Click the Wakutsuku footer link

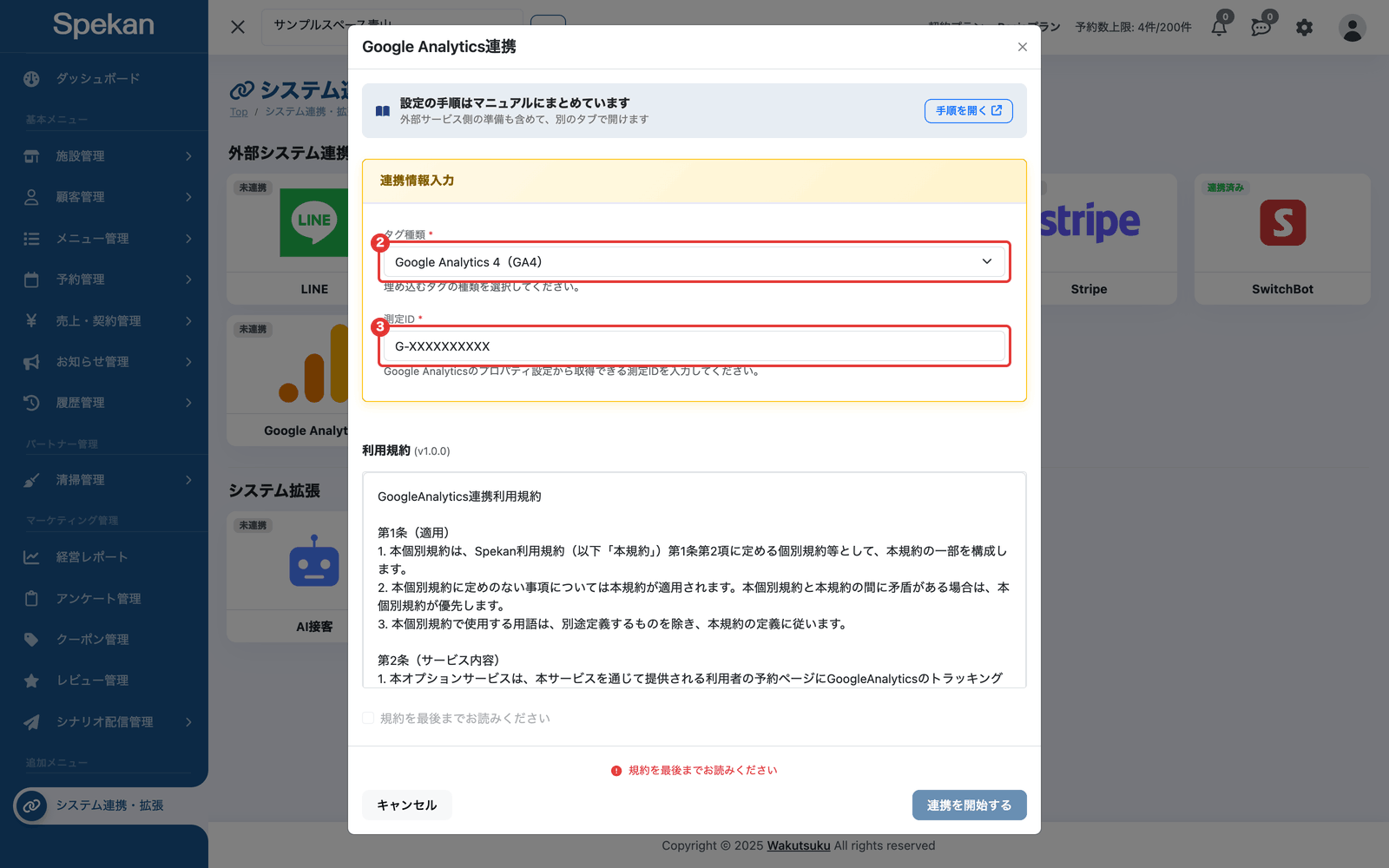click(798, 845)
